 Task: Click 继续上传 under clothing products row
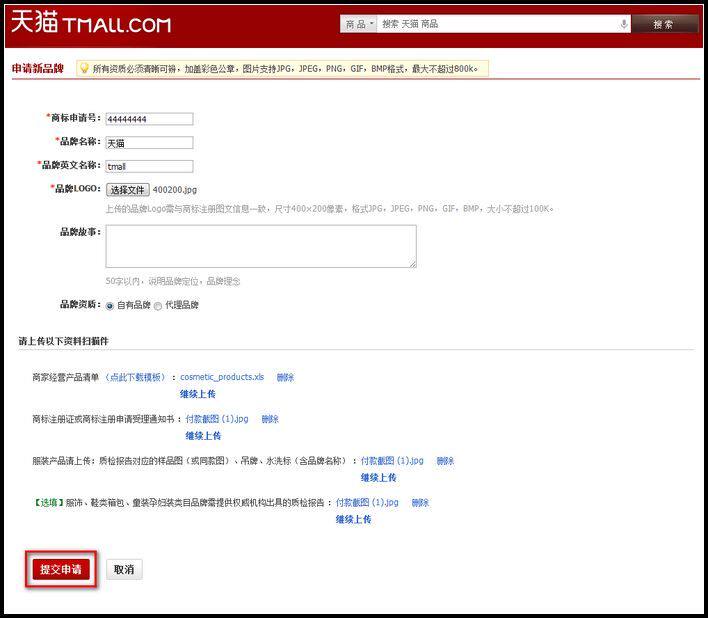[x=378, y=477]
